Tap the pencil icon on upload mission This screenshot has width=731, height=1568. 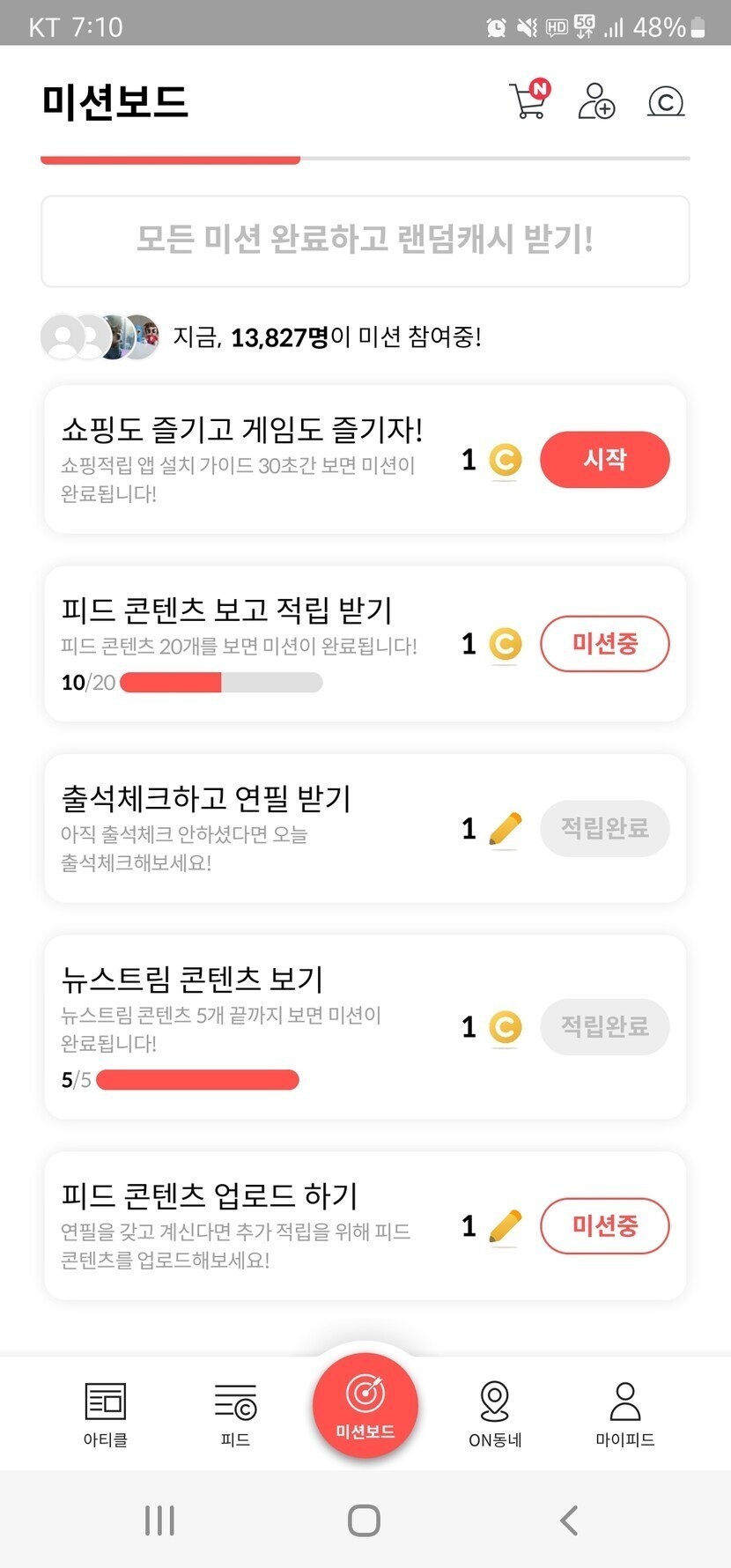point(505,1226)
